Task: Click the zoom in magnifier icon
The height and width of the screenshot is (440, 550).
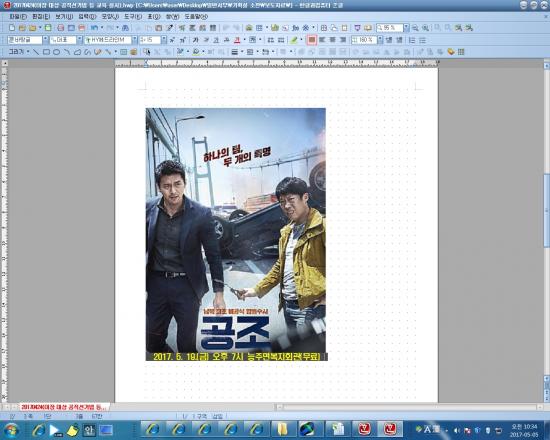Action: pyautogui.click(x=425, y=28)
